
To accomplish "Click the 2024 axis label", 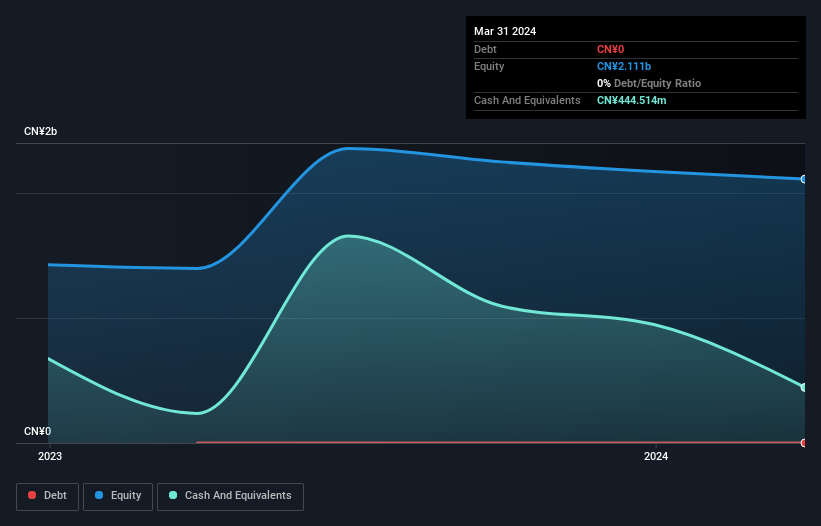I will [x=656, y=456].
